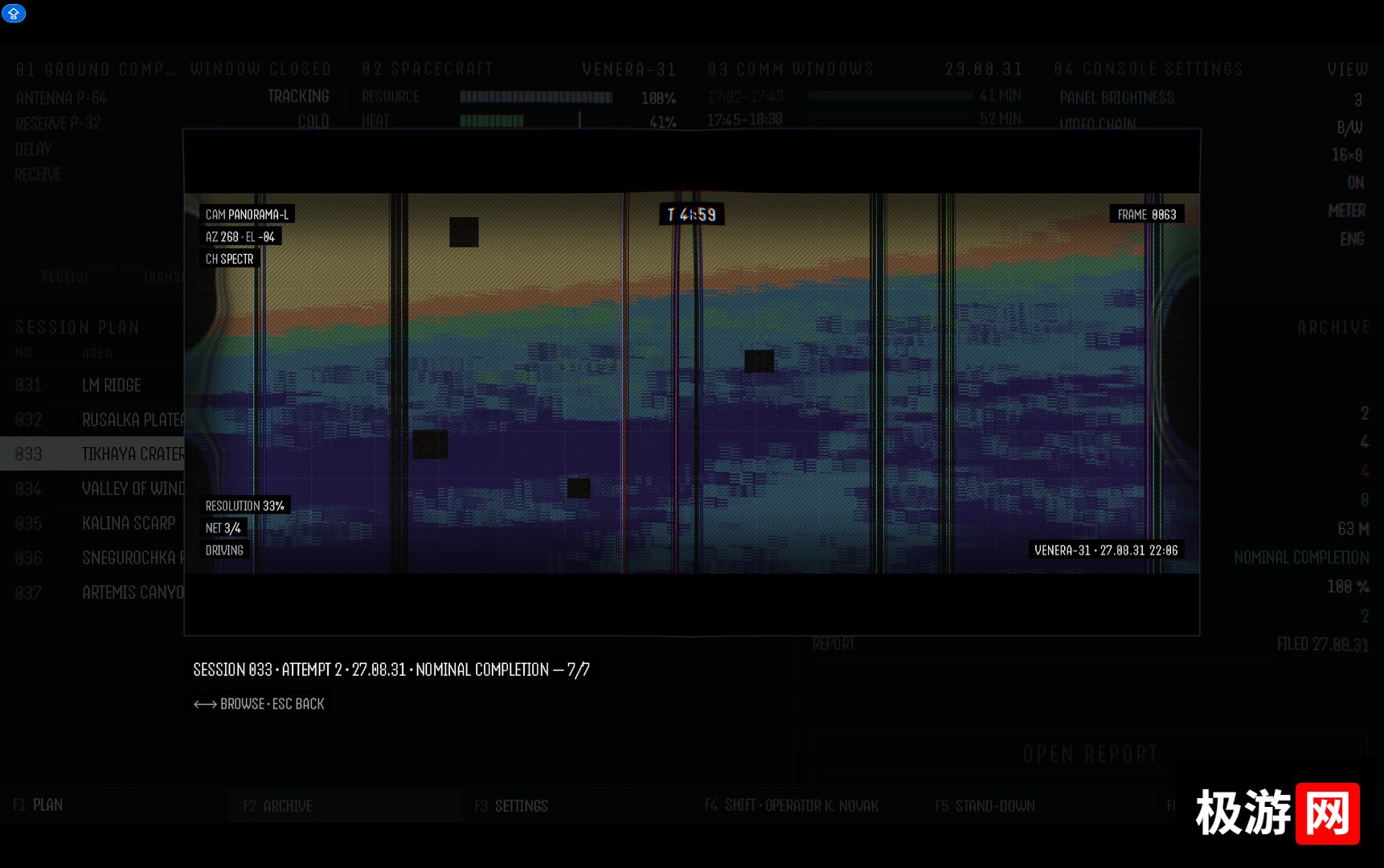Click the DRIVING status label
The width and height of the screenshot is (1384, 868).
tap(224, 551)
